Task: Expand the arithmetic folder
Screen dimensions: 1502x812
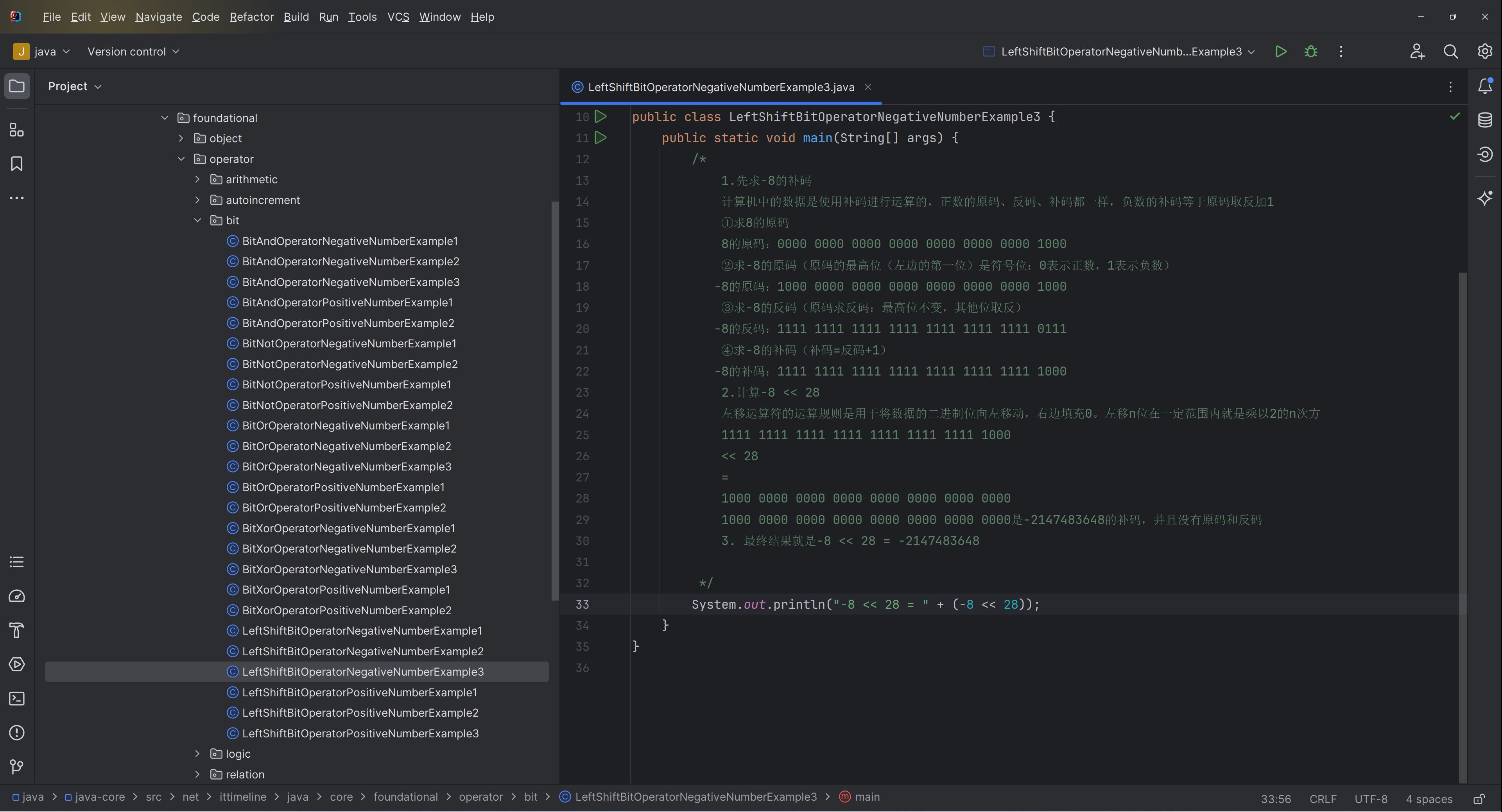Action: [198, 179]
